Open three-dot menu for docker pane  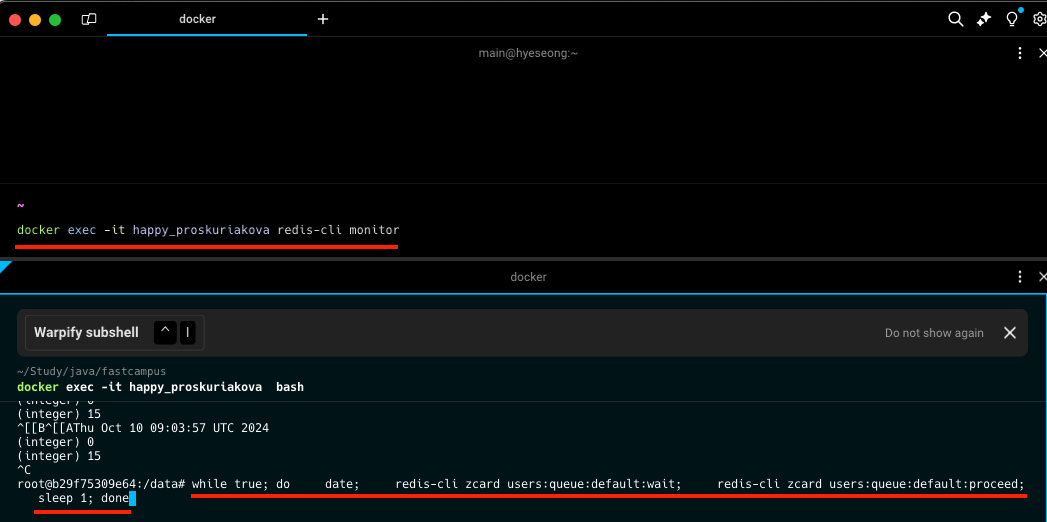(x=1020, y=276)
